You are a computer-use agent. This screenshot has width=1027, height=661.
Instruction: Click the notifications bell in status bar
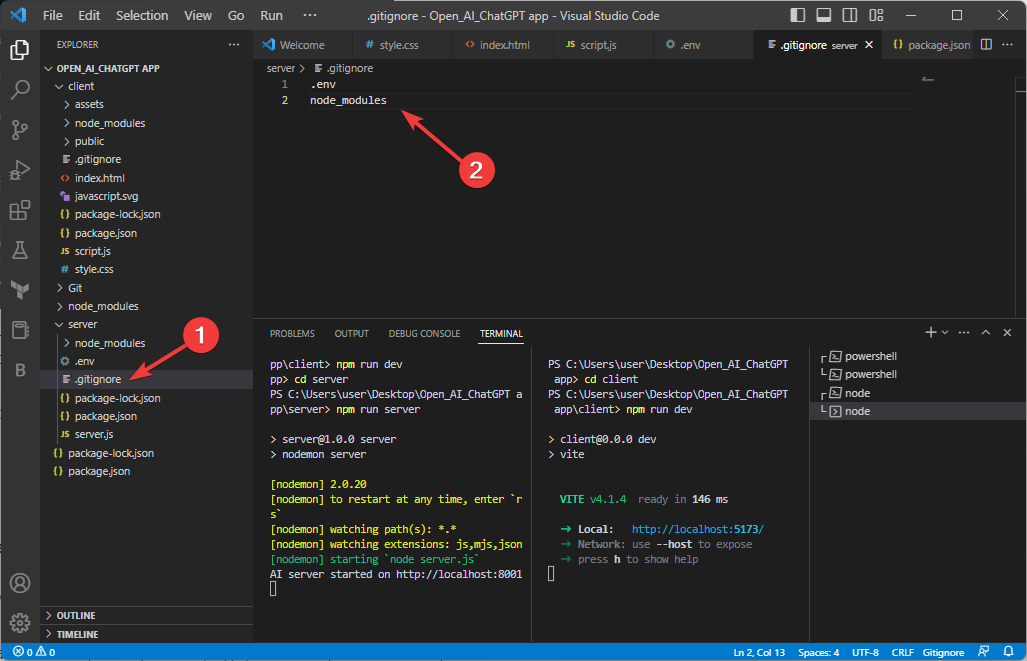point(1008,652)
